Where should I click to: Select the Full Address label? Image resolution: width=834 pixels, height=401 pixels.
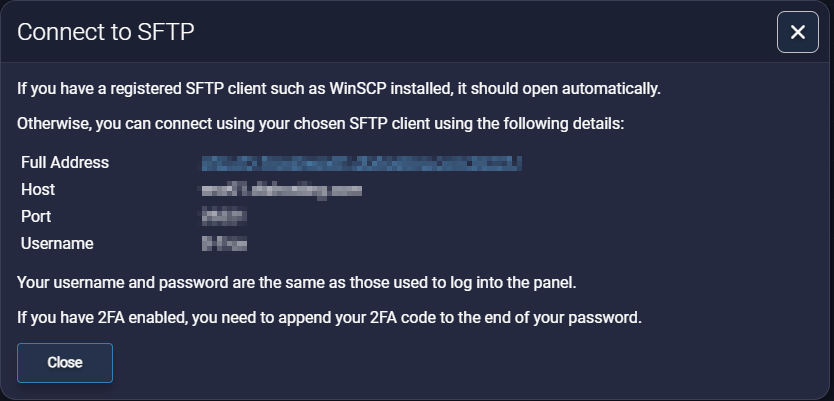pyautogui.click(x=65, y=162)
